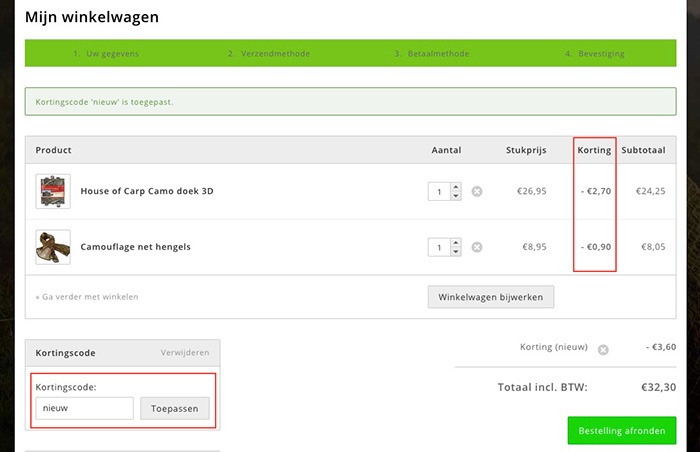Image resolution: width=700 pixels, height=452 pixels.
Task: Follow the Ga verder met winkelen link
Action: 87,297
